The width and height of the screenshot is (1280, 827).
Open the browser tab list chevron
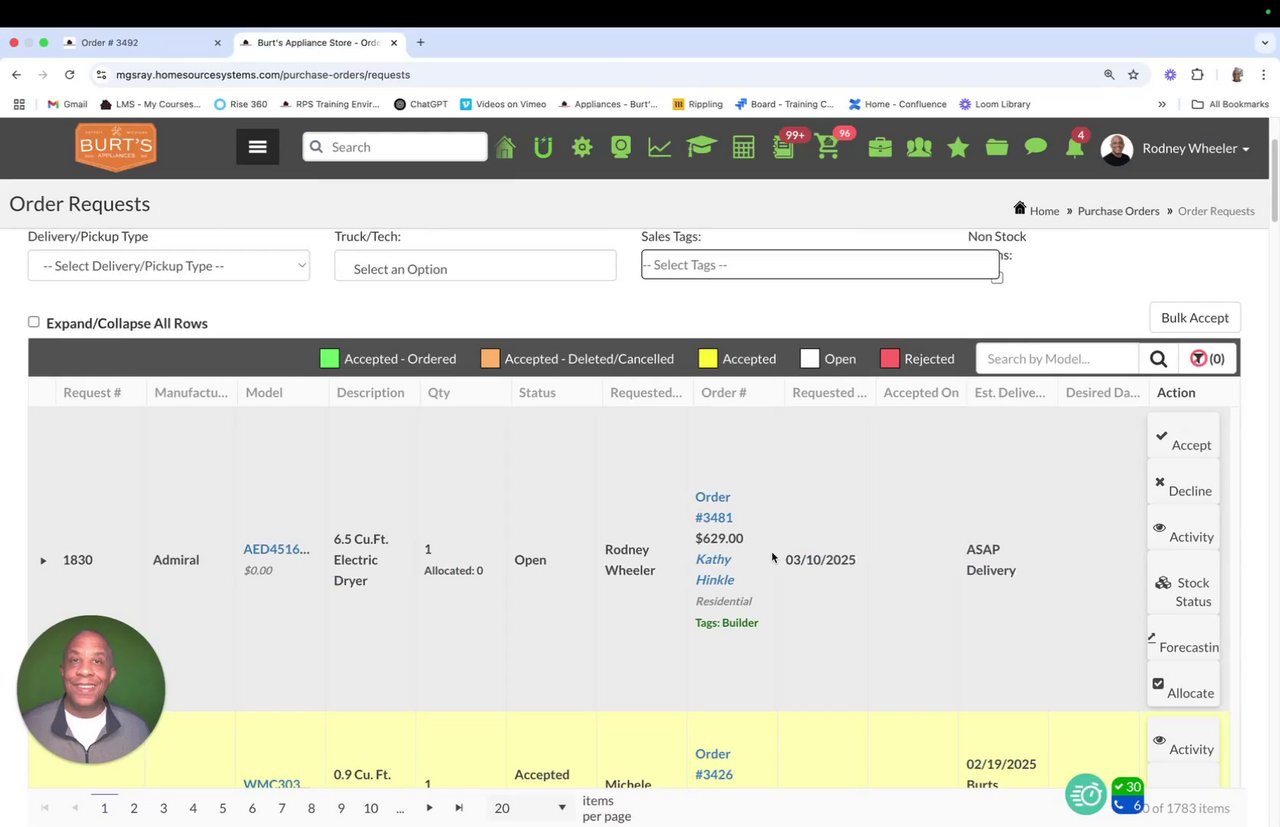pos(1265,43)
